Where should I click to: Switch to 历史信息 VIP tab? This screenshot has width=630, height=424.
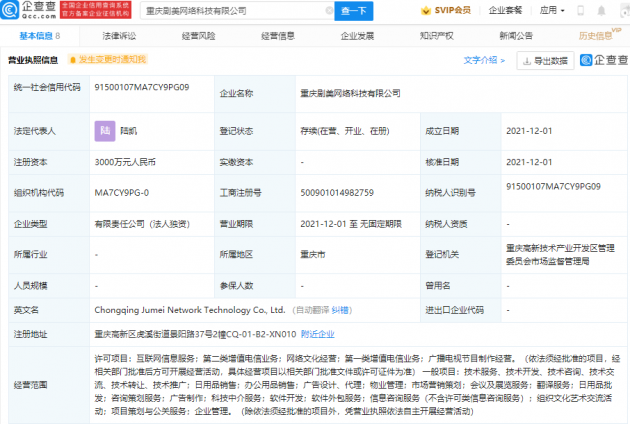[x=599, y=35]
